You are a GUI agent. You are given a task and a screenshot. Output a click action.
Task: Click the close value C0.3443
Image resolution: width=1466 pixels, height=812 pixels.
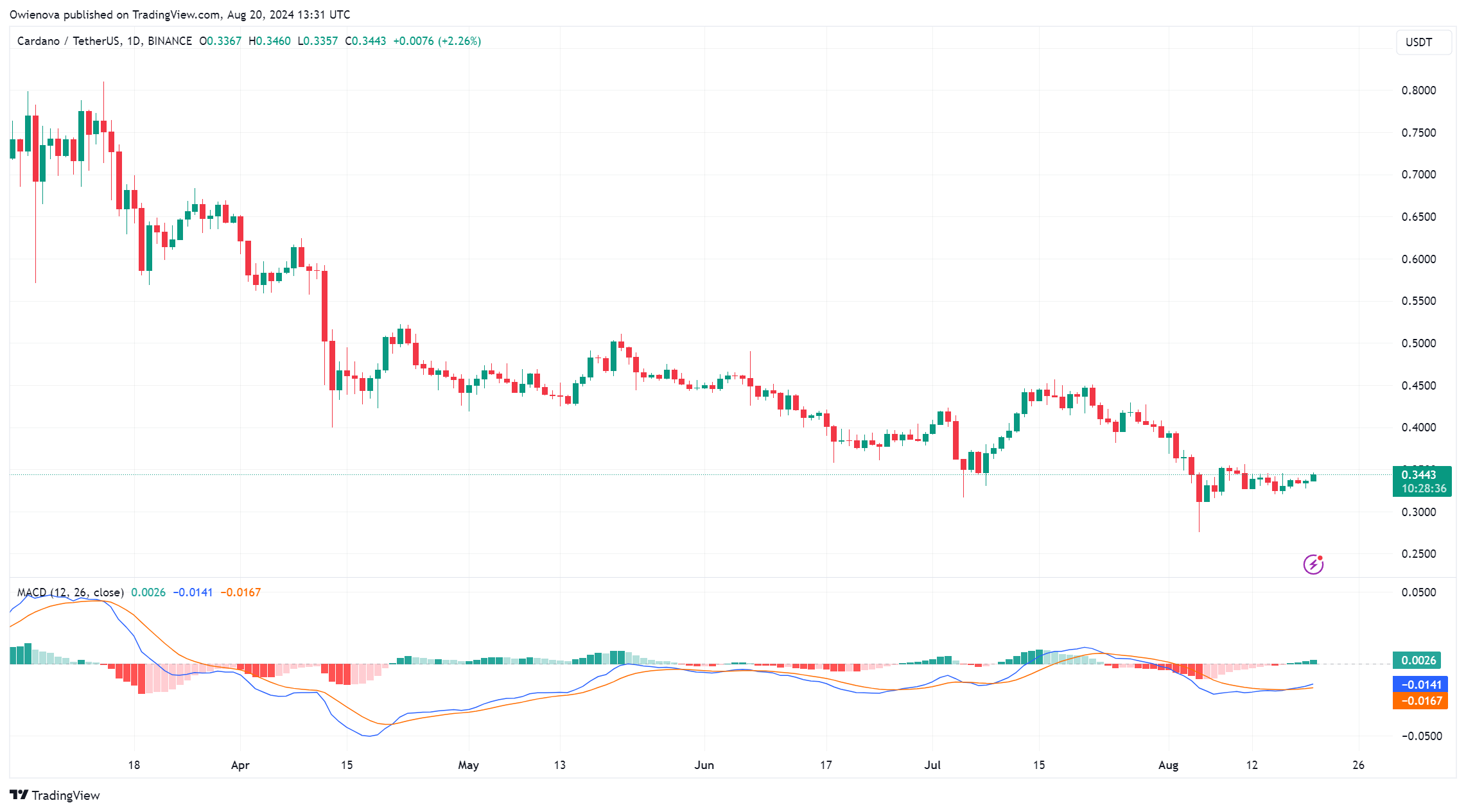pos(365,41)
